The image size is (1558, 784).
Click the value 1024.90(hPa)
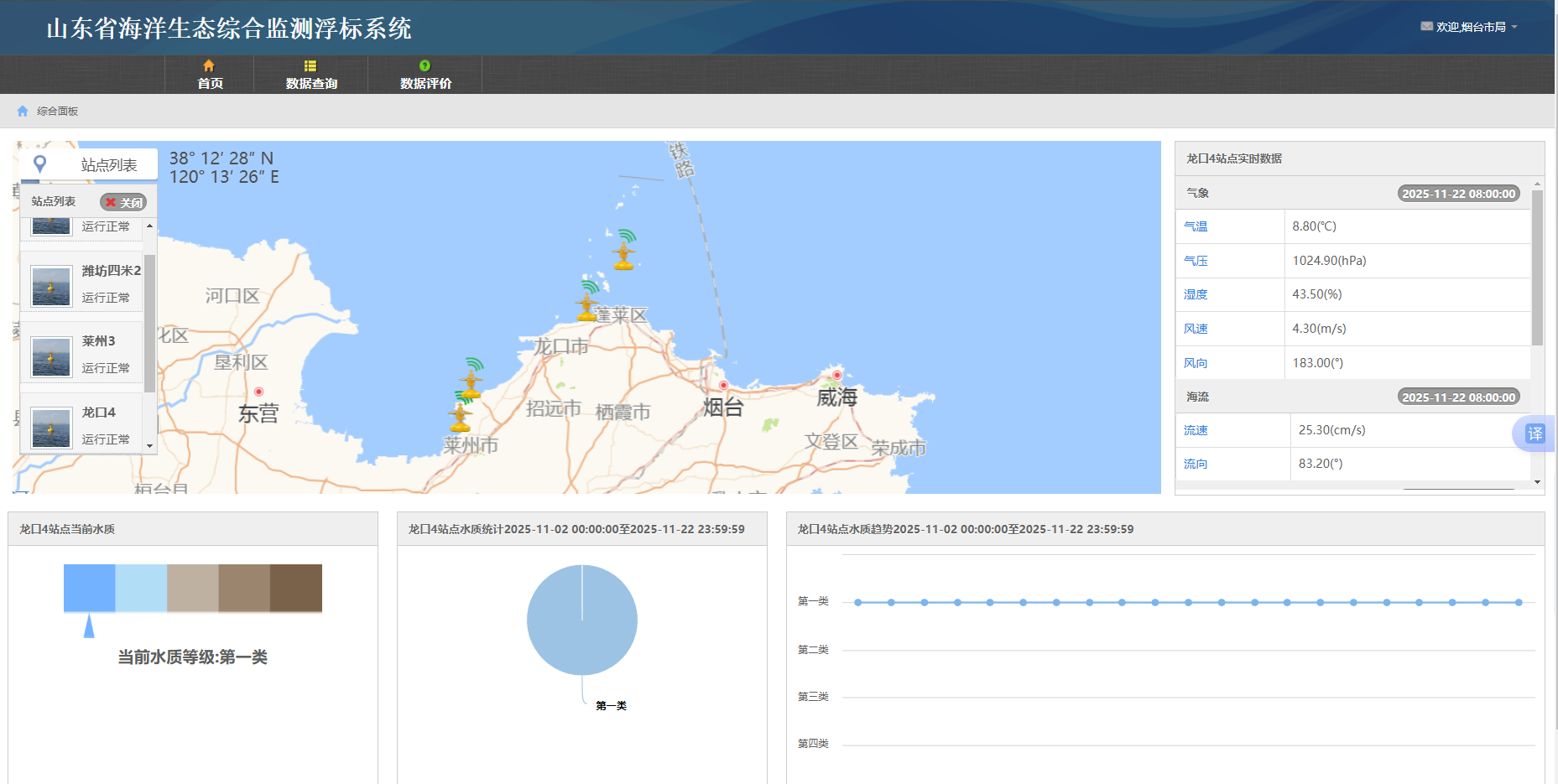pos(1329,261)
